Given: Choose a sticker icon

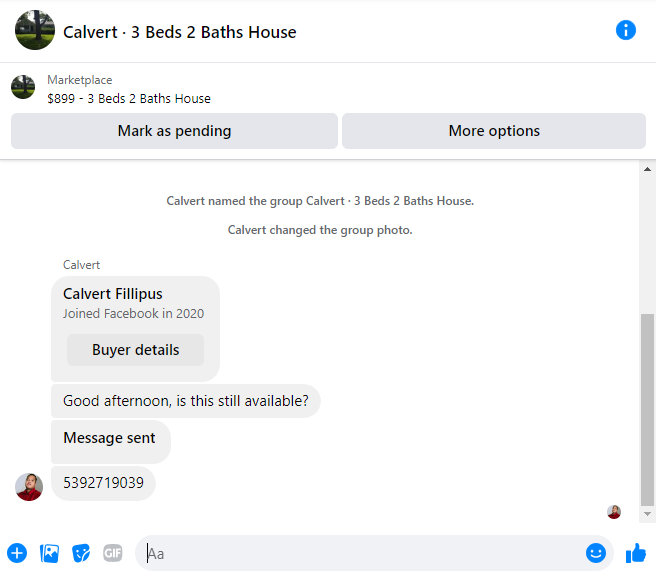Looking at the screenshot, I should tap(81, 553).
